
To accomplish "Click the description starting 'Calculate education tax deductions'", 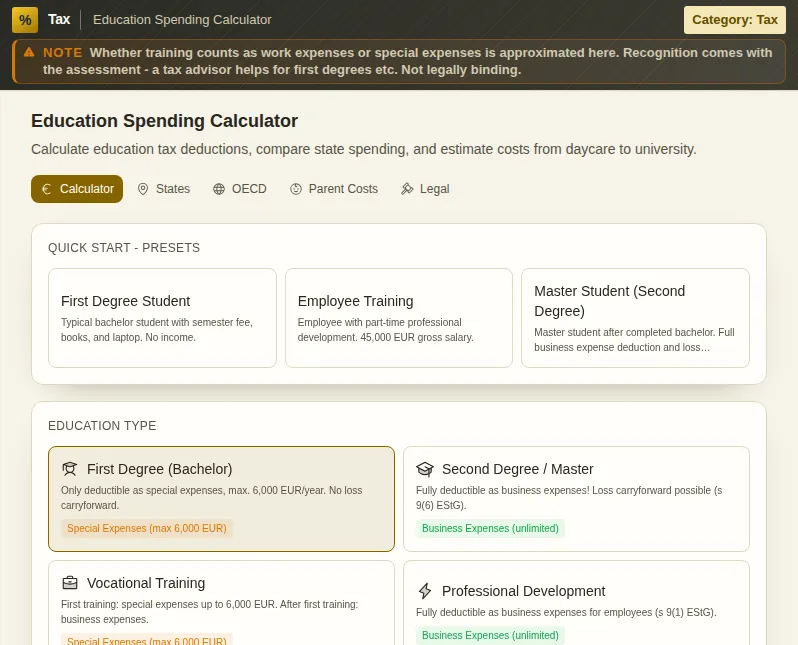I will pyautogui.click(x=363, y=149).
